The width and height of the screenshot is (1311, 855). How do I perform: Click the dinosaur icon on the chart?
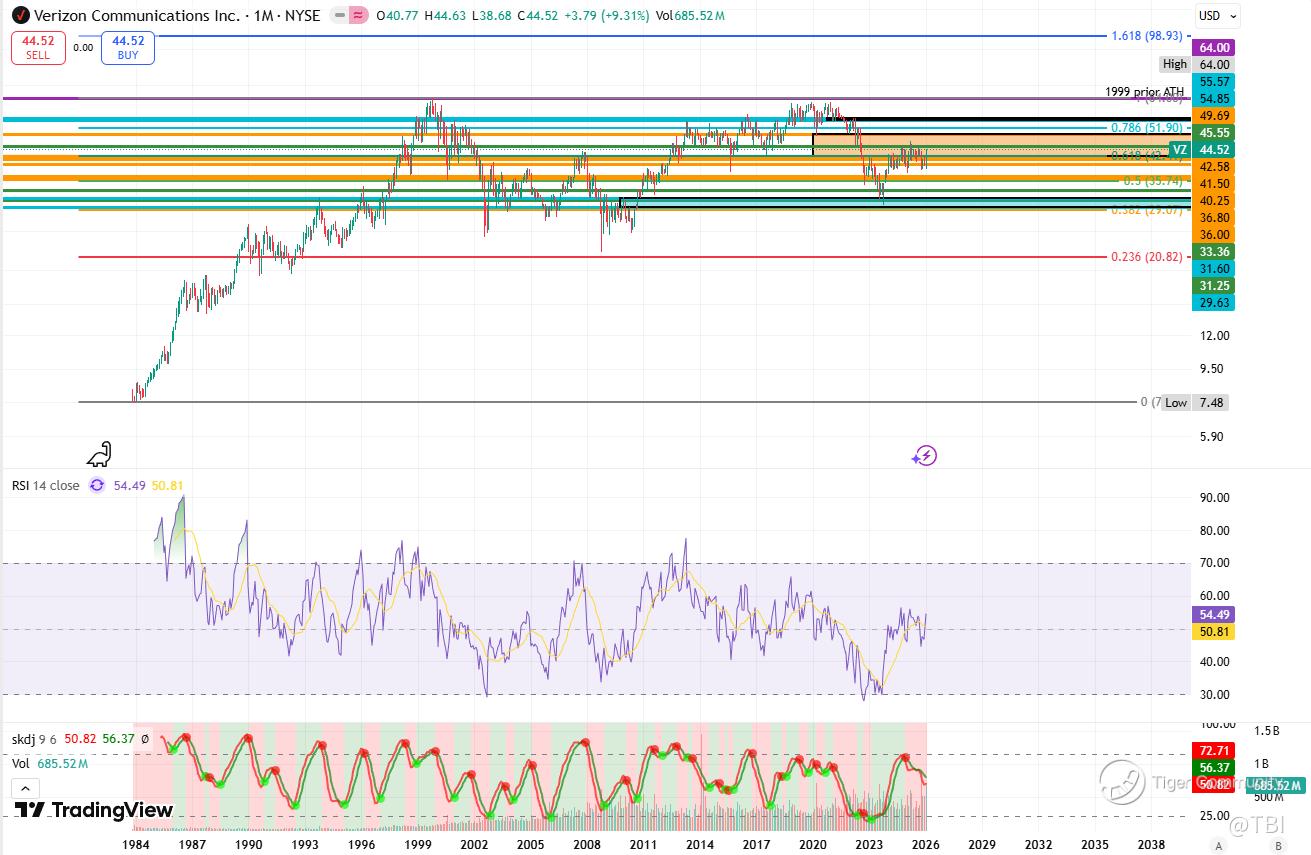coord(99,455)
